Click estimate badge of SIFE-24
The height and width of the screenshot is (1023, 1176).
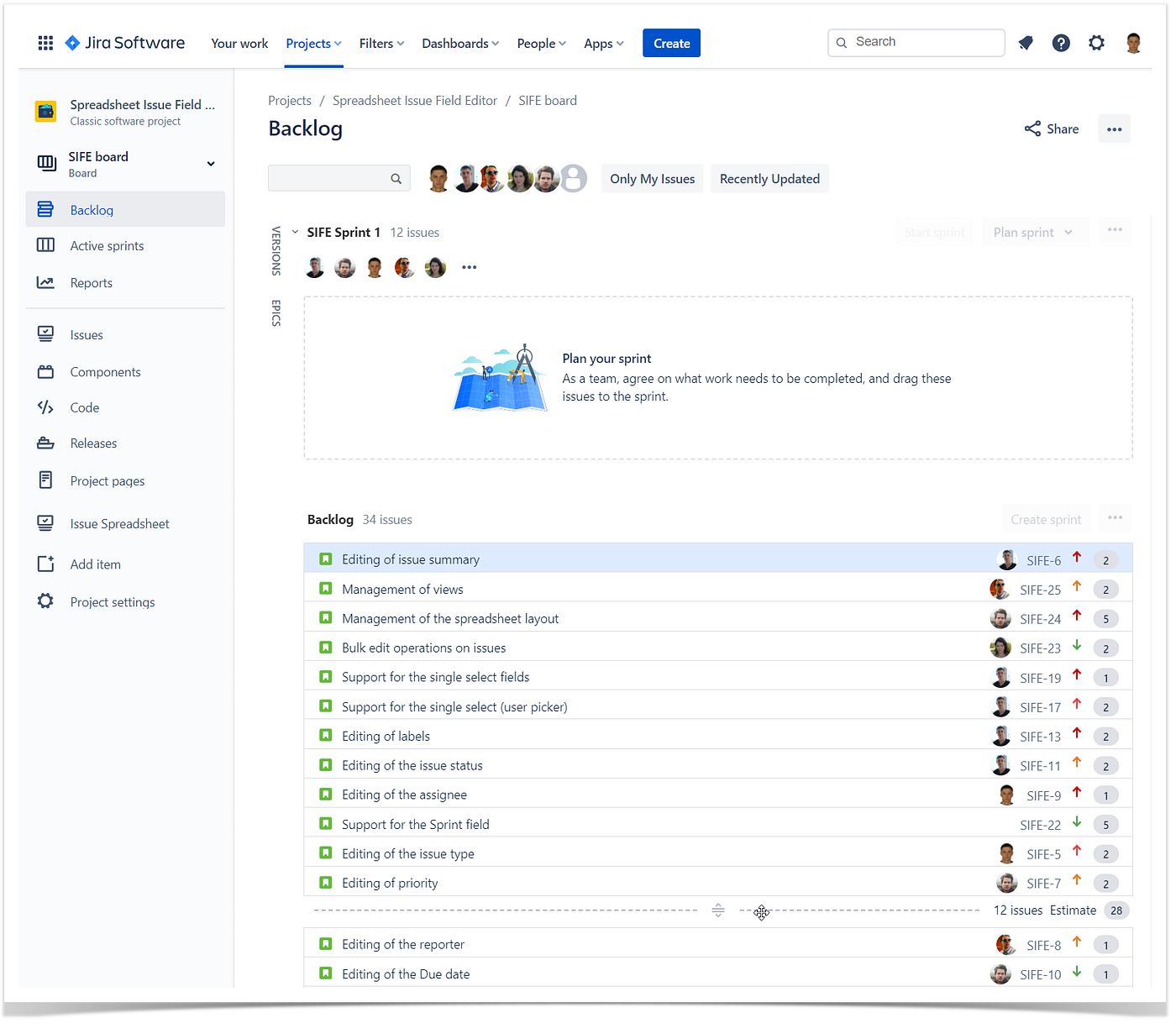pos(1105,619)
